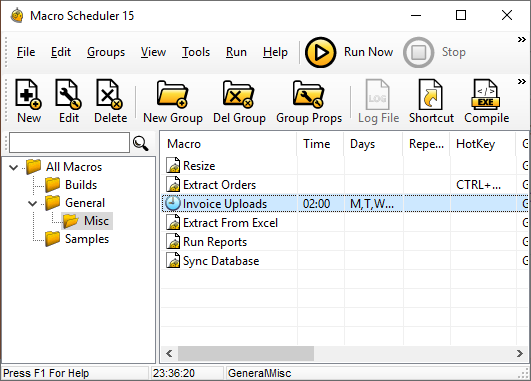
Task: Click the Delete macro toolbar icon
Action: point(109,94)
